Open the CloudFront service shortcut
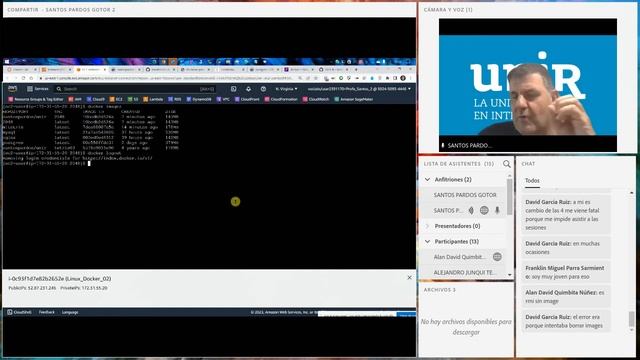Viewport: 640px width, 360px height. (247, 99)
